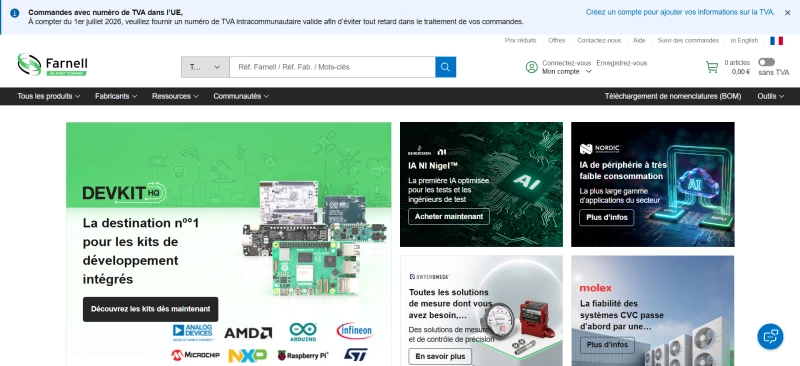Click the Enregistrez-vous link

point(621,63)
